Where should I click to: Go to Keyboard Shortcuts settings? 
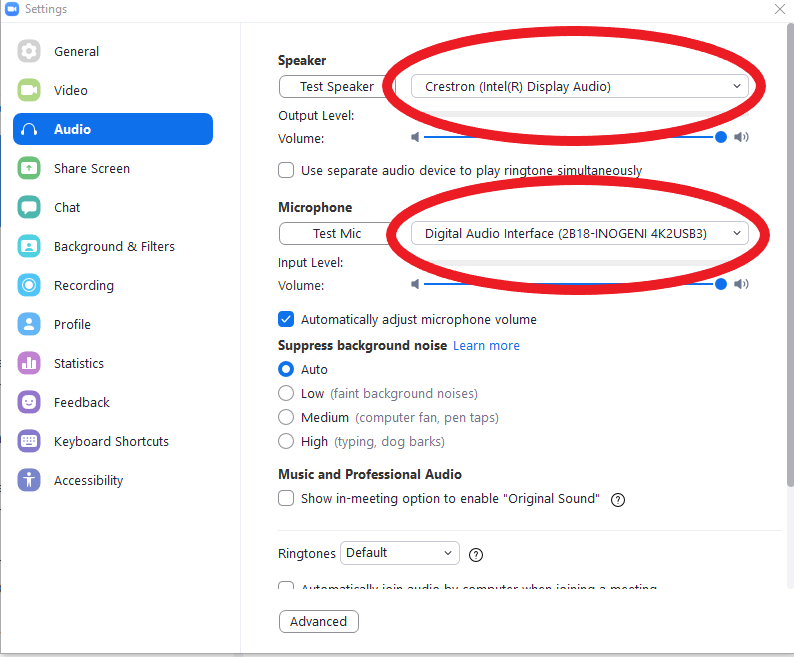point(111,441)
